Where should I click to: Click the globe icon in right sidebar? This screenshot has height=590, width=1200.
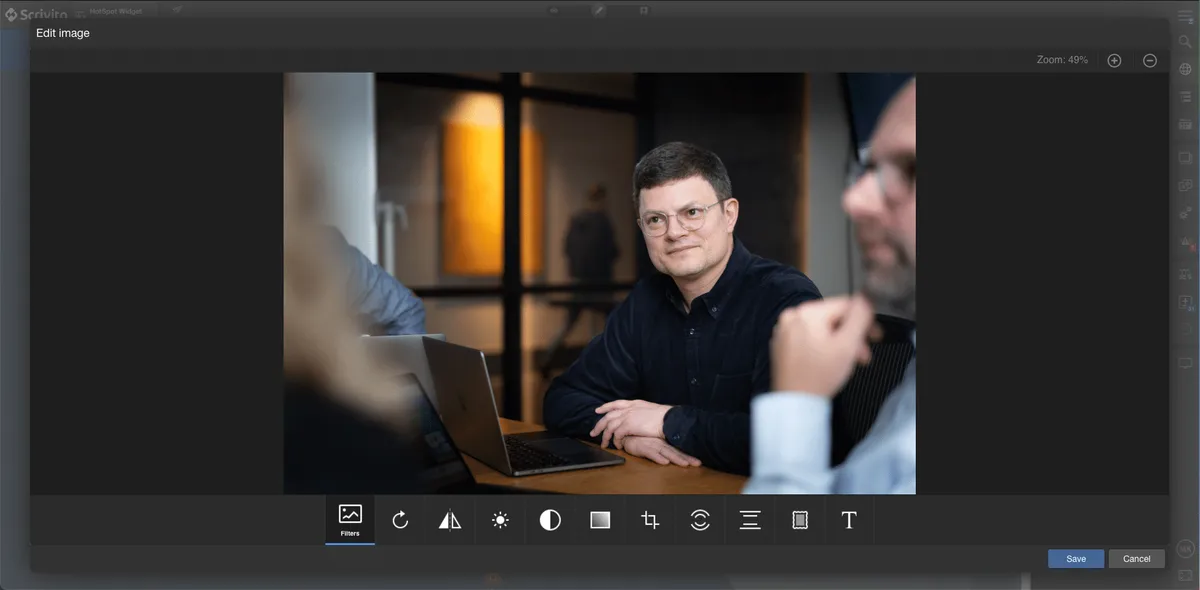[1186, 69]
